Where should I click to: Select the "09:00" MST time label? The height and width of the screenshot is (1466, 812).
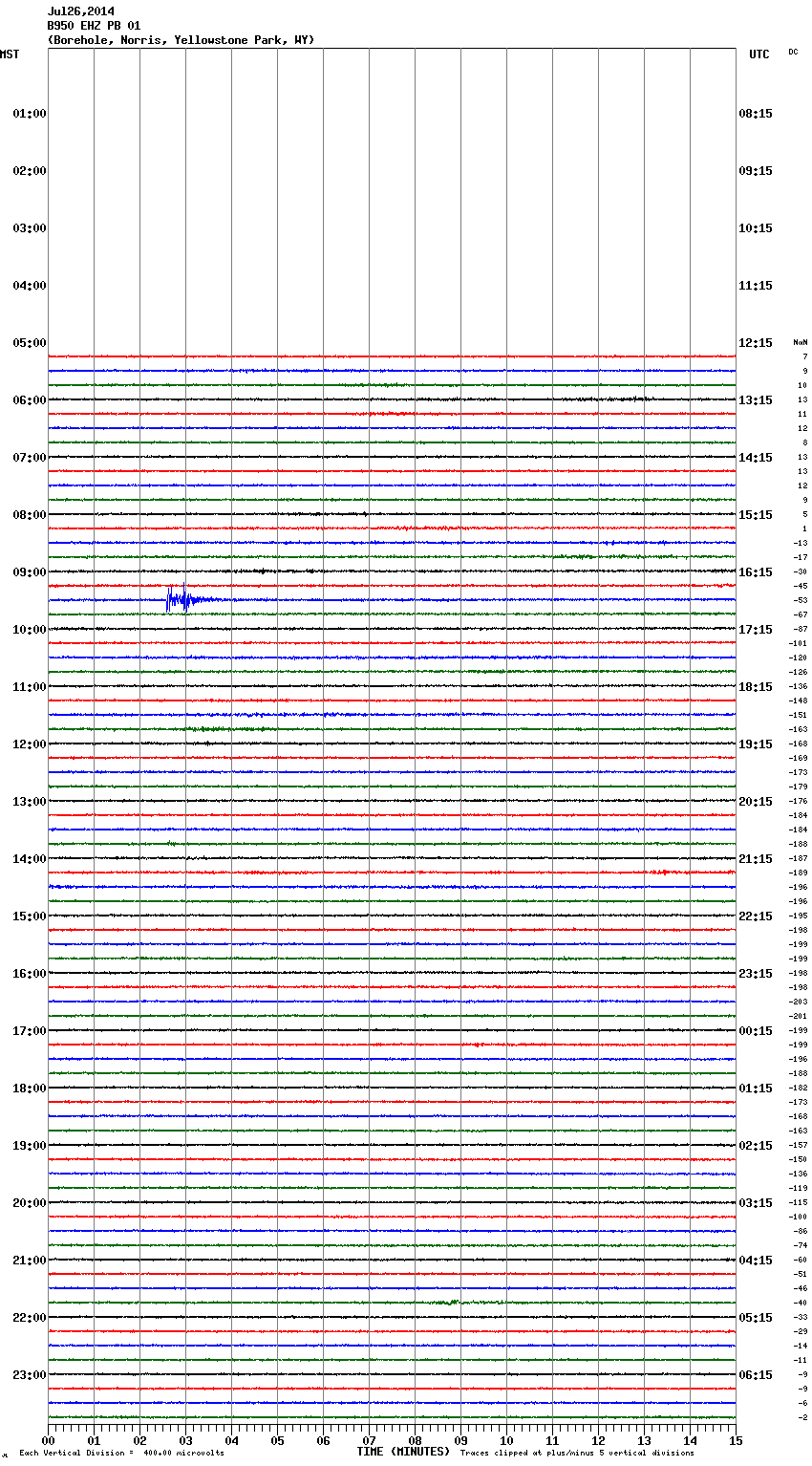30,572
